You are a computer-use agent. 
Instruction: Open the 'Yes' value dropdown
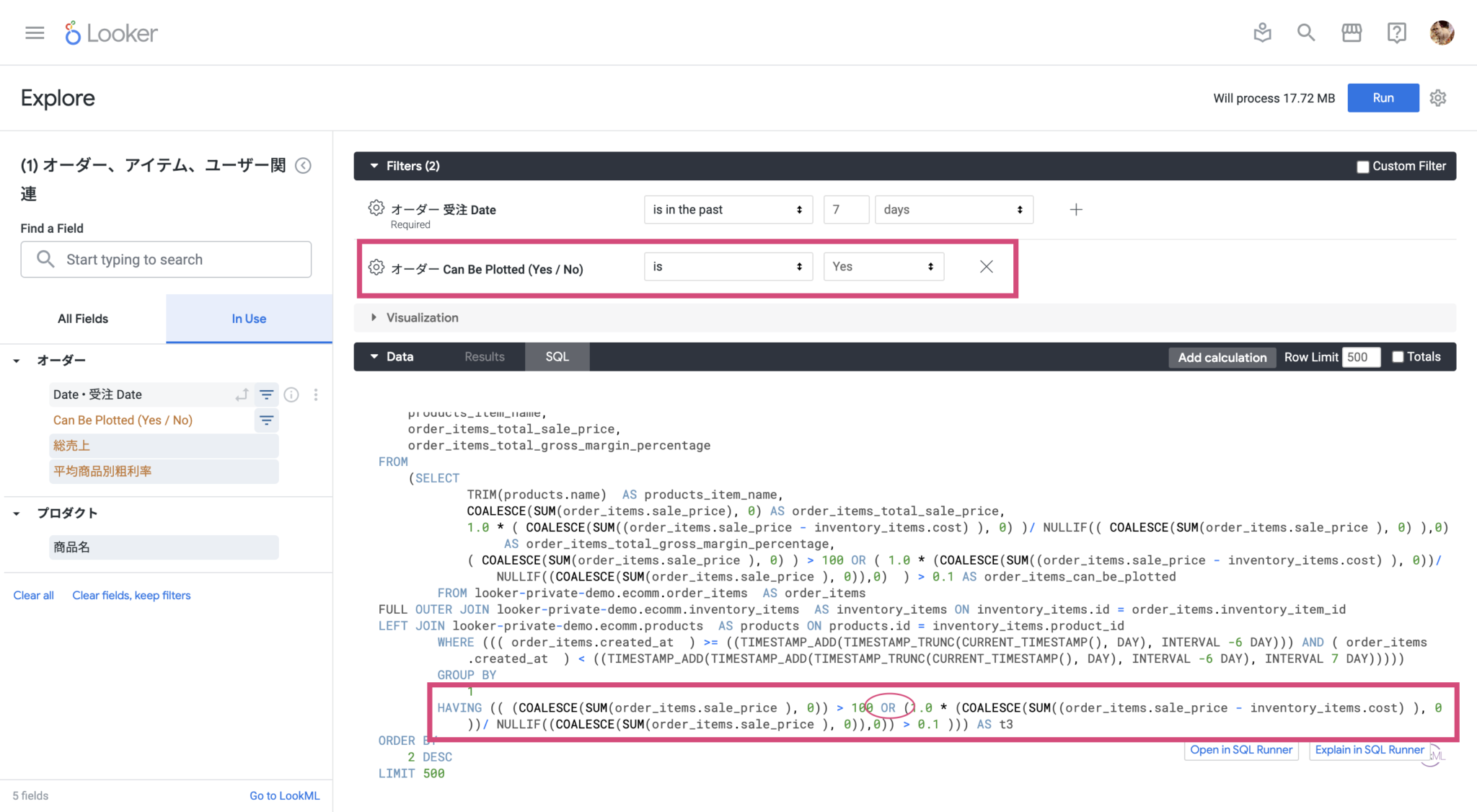(883, 266)
